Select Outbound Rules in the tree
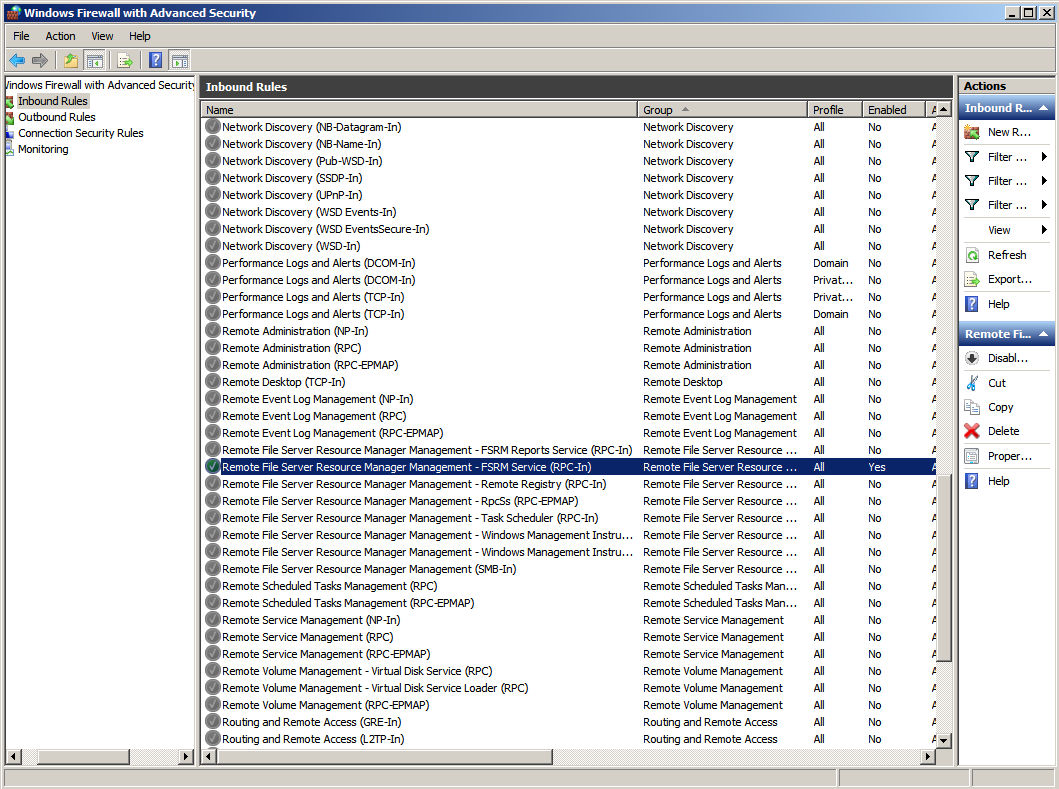1059x789 pixels. coord(57,117)
